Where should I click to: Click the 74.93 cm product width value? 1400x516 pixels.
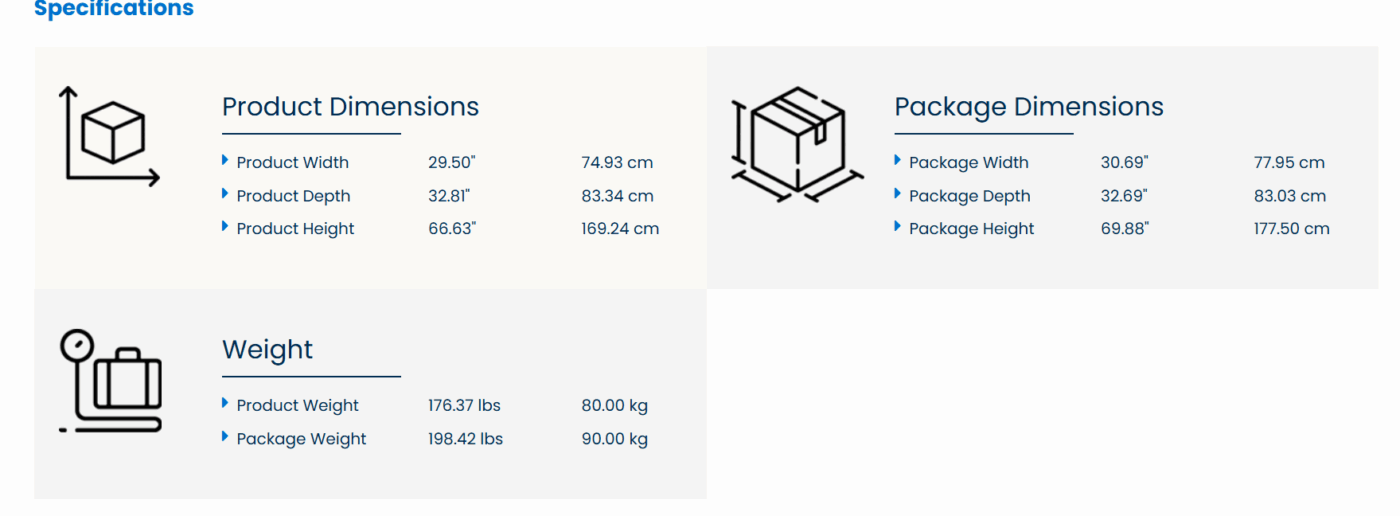(x=617, y=163)
